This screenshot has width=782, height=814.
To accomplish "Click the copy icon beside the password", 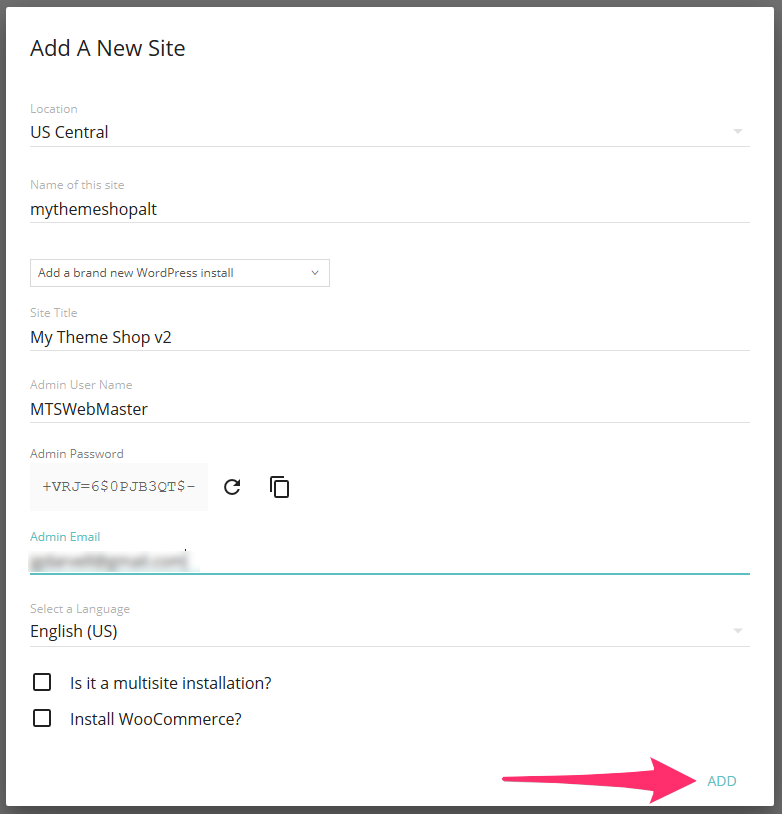I will [279, 487].
